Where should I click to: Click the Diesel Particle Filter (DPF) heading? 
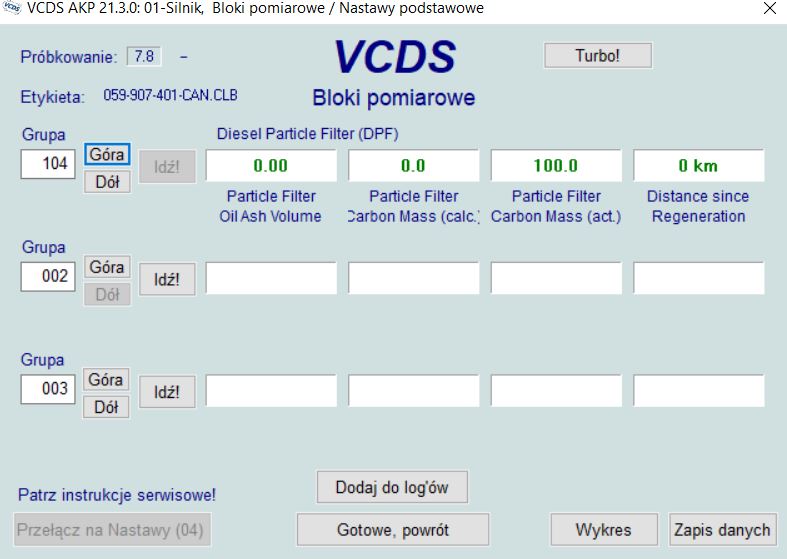coord(307,134)
